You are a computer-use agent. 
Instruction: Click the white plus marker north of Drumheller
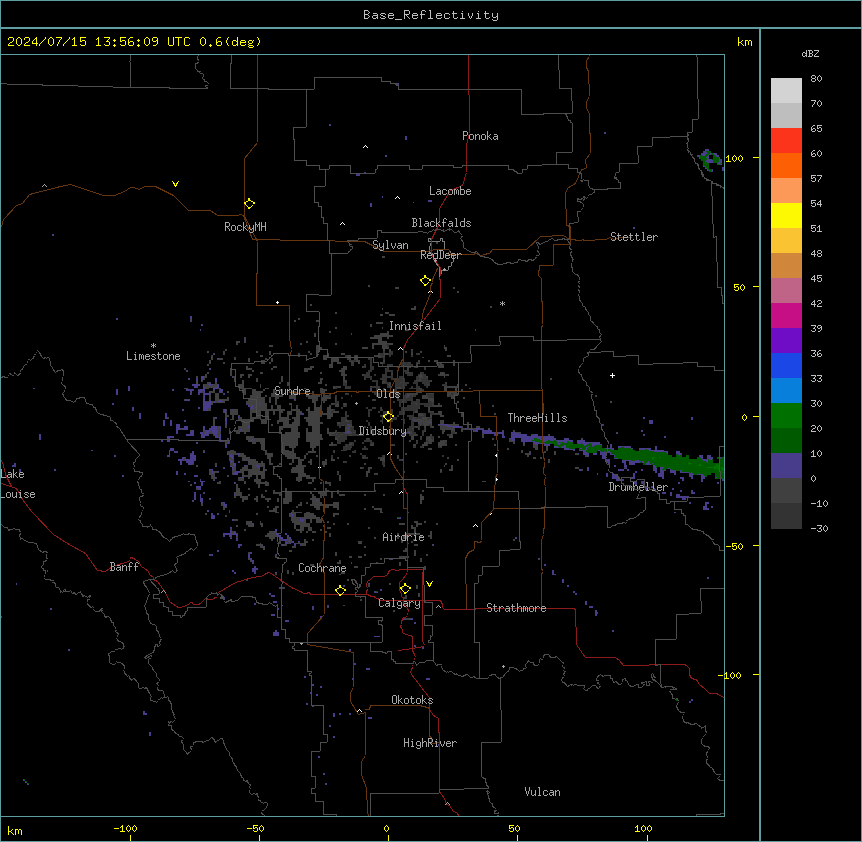(612, 375)
